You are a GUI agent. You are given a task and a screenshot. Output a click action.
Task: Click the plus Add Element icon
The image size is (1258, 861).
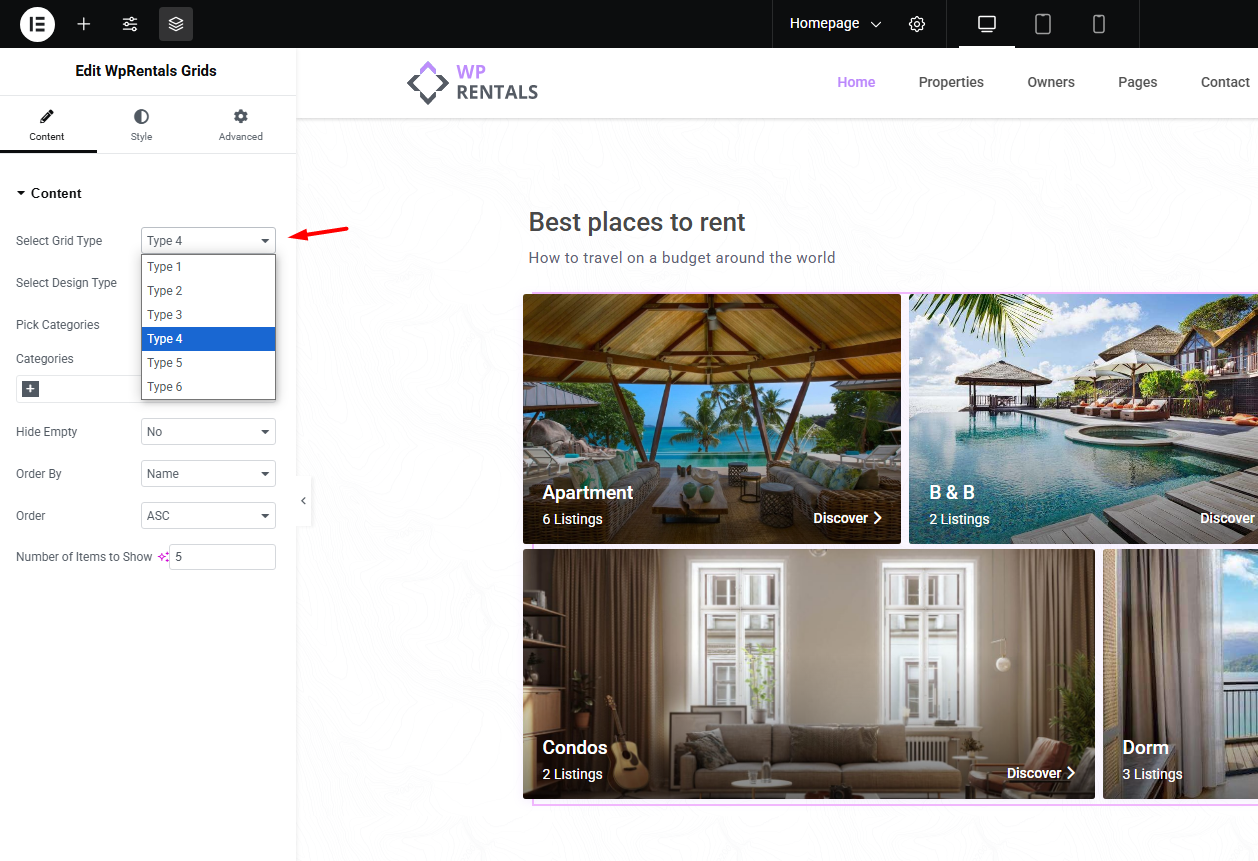(84, 24)
